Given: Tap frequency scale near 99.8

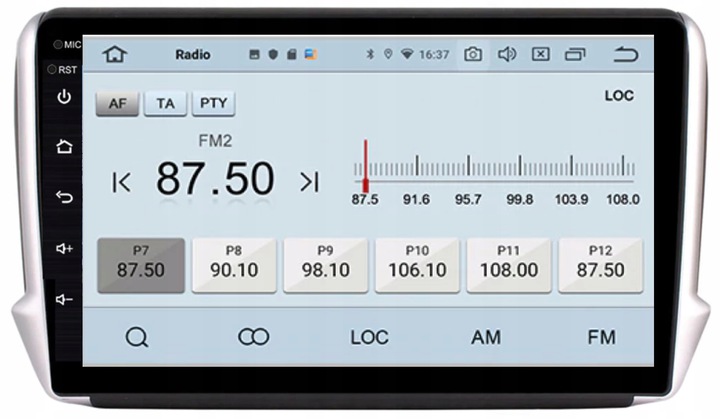Looking at the screenshot, I should (x=520, y=170).
